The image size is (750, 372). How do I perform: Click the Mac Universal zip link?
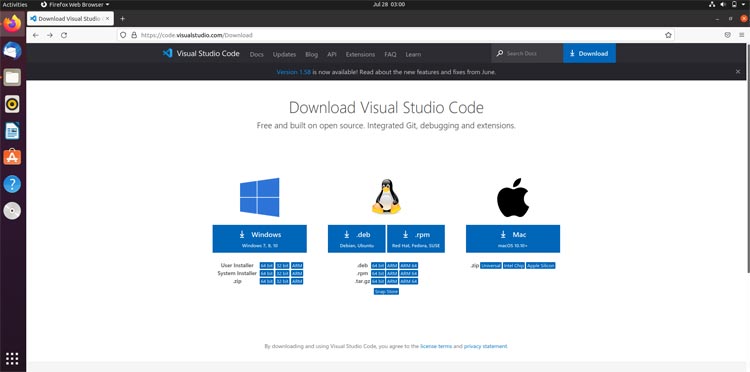point(491,265)
